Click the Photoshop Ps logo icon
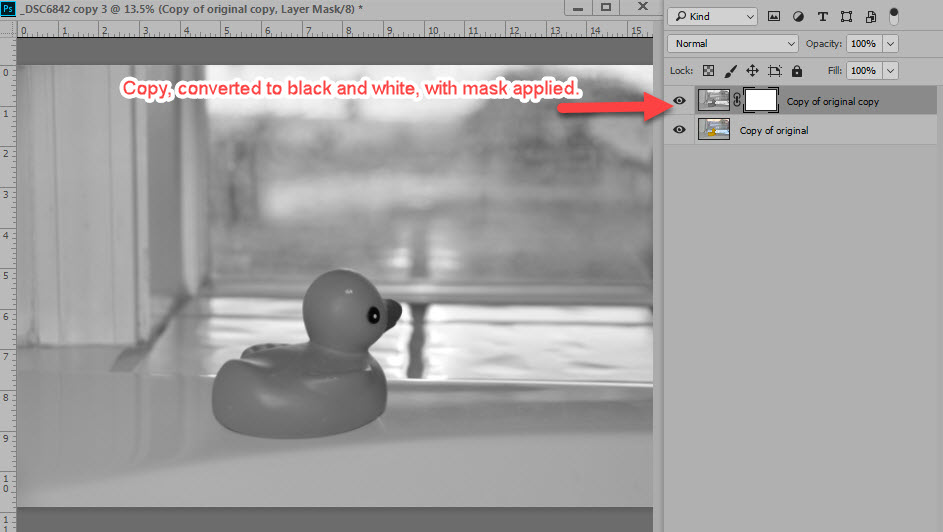 (8, 8)
